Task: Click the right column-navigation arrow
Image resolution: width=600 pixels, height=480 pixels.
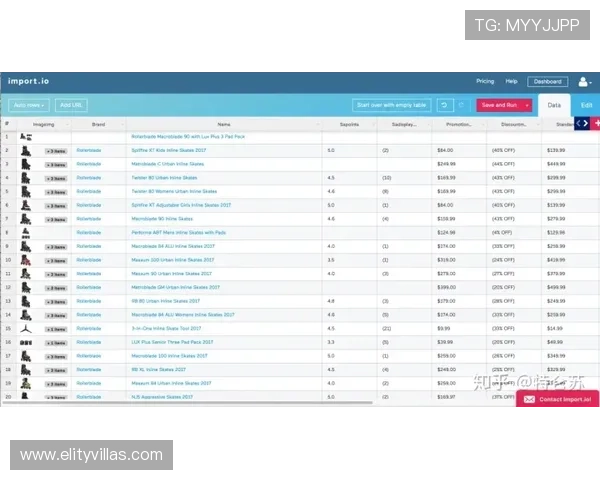Action: (585, 123)
